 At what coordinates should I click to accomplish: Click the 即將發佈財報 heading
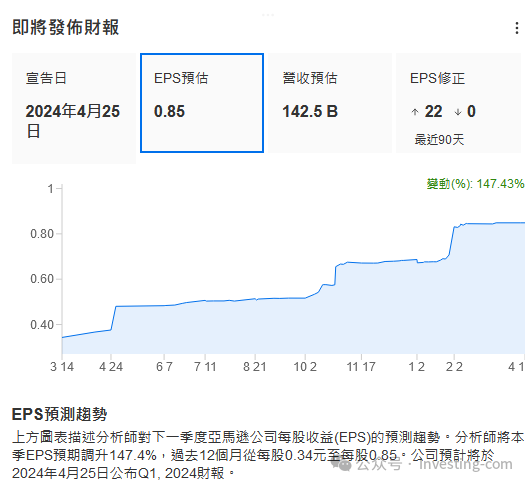point(66,28)
